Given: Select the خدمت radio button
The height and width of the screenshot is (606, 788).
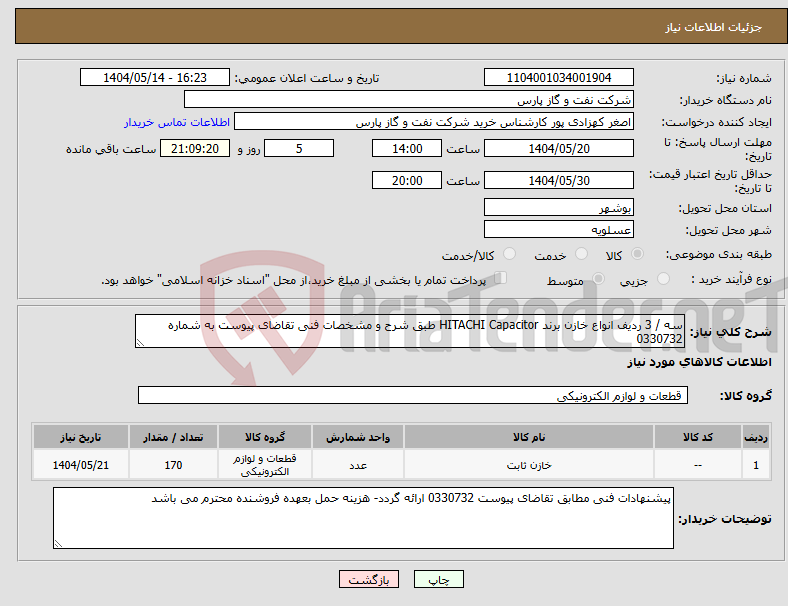Looking at the screenshot, I should pos(581,254).
